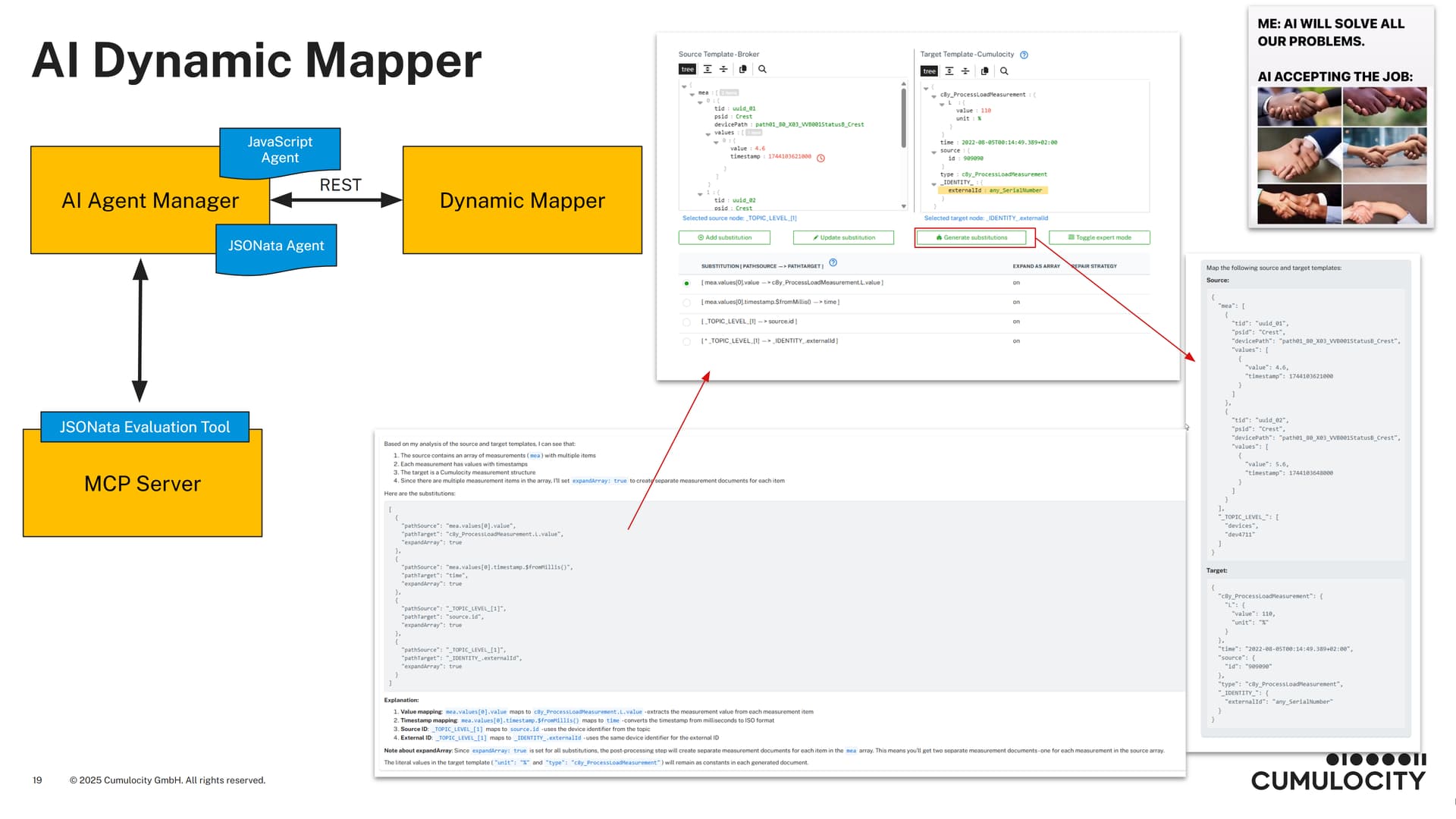Image resolution: width=1456 pixels, height=819 pixels.
Task: Select highlighted externalId any_SerialNumber row
Action: click(994, 190)
